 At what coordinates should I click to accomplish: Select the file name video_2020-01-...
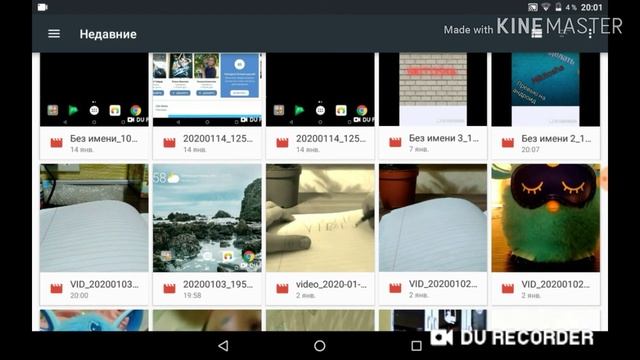[331, 284]
